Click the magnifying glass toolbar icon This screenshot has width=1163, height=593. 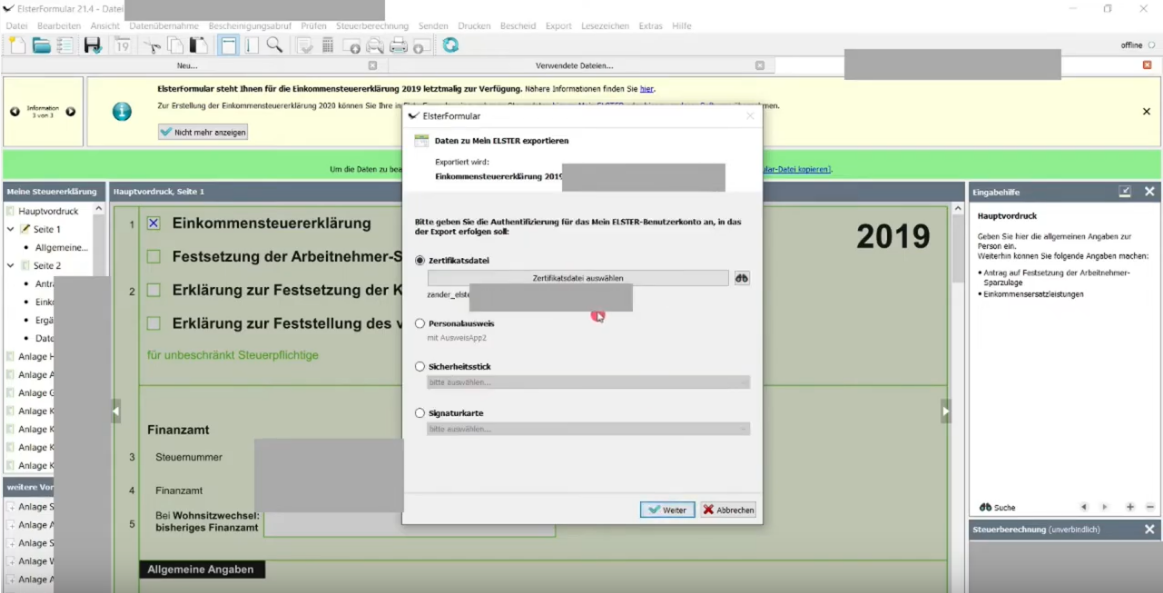pyautogui.click(x=274, y=45)
